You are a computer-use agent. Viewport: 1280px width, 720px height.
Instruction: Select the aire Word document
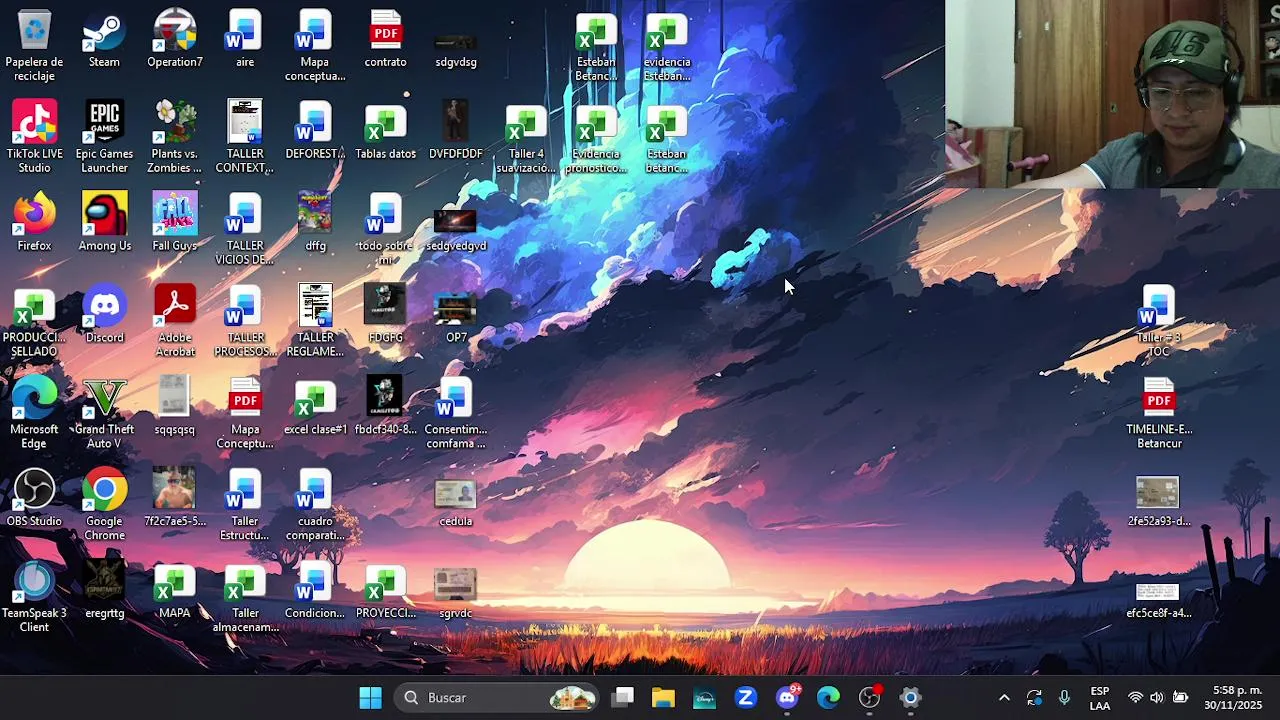[245, 40]
